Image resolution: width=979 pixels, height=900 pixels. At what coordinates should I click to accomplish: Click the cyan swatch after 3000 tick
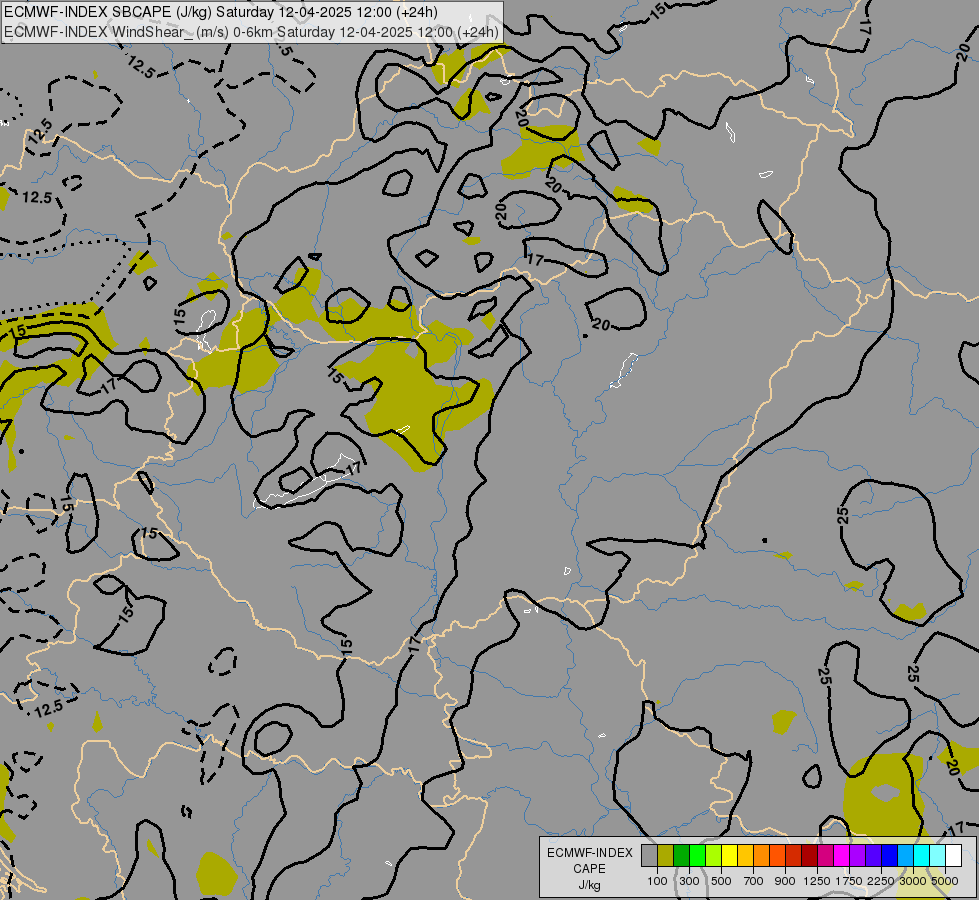[x=922, y=855]
